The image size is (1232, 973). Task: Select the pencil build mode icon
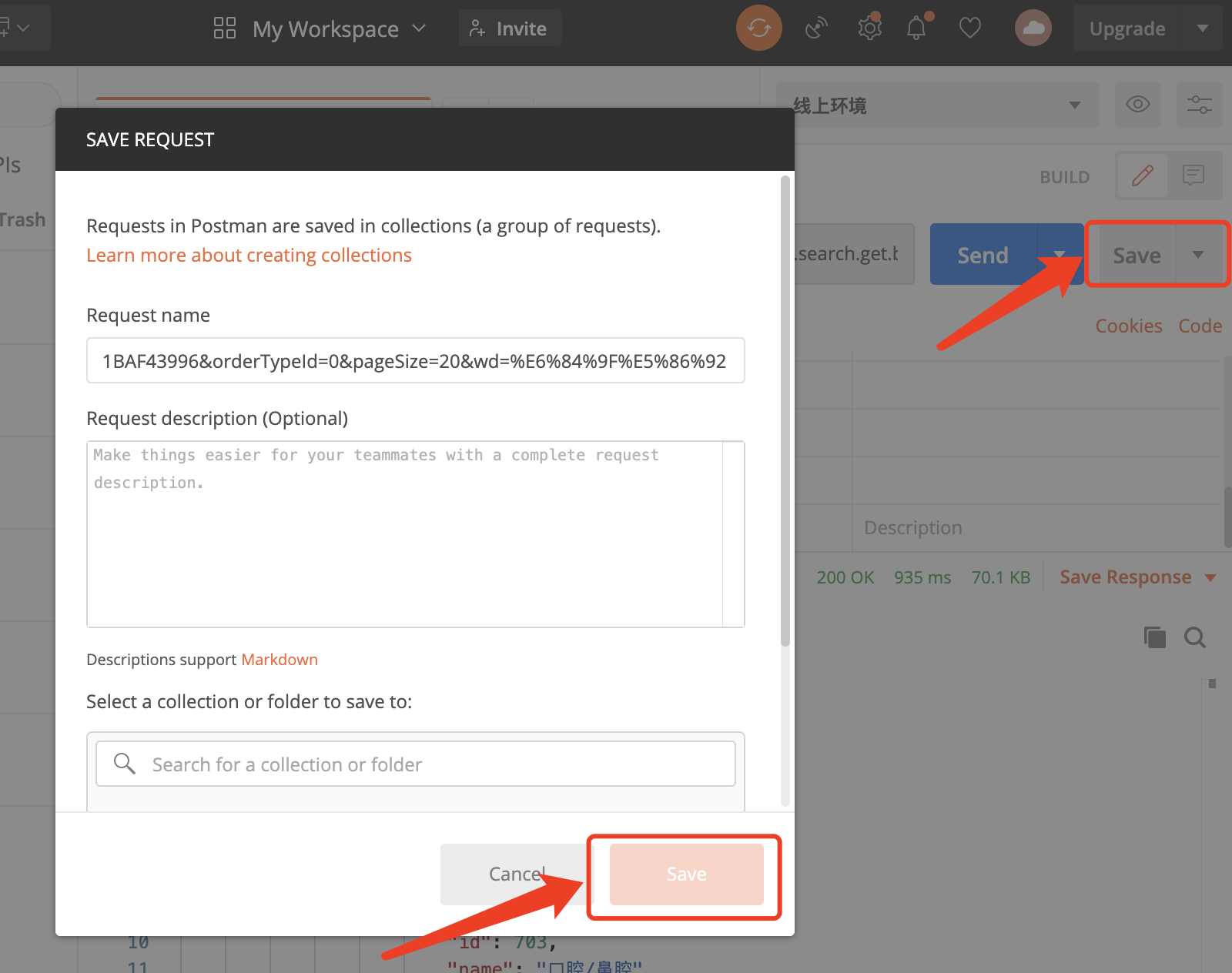tap(1143, 176)
